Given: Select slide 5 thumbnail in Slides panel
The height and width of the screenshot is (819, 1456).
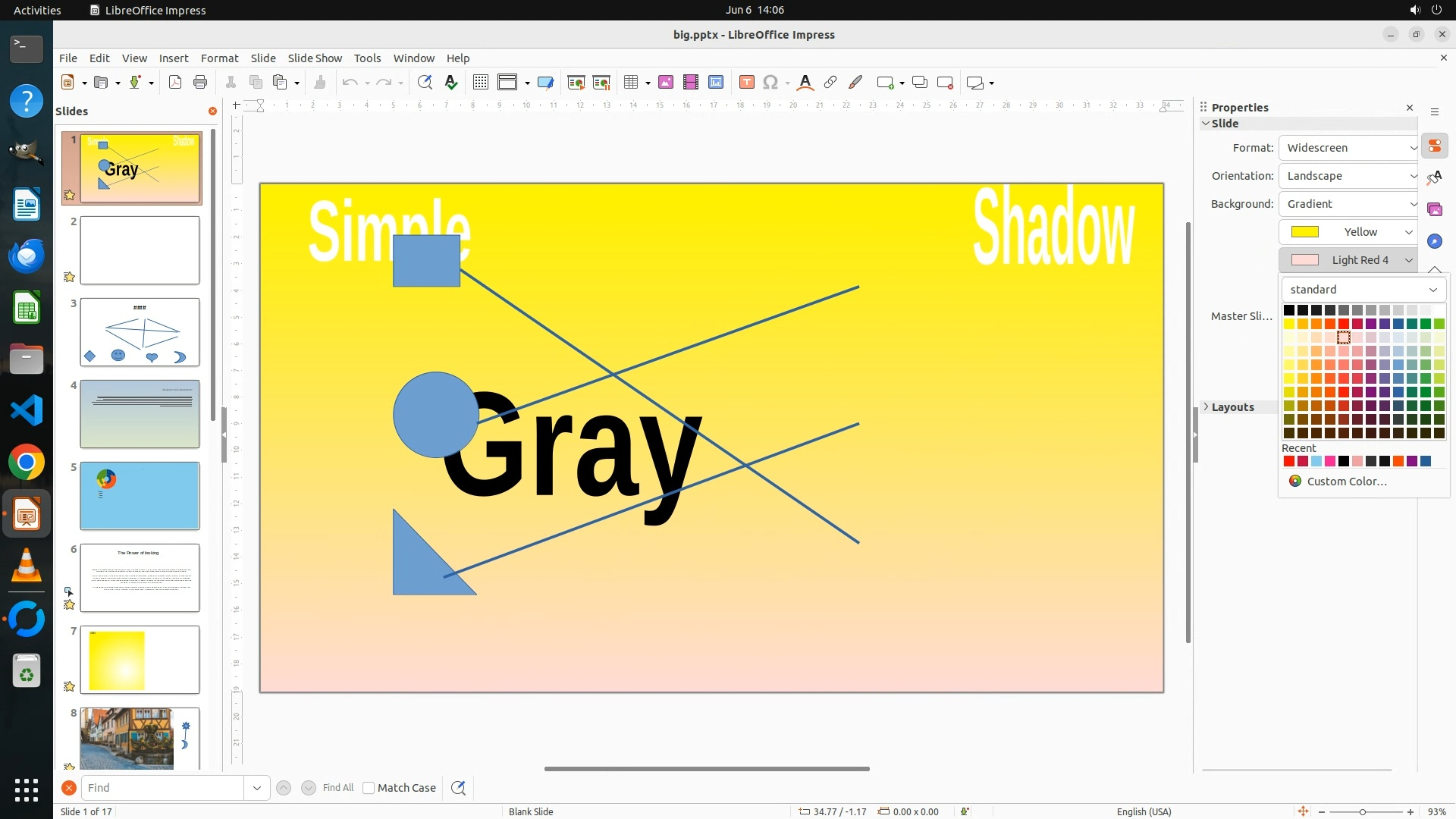Looking at the screenshot, I should click(x=140, y=496).
